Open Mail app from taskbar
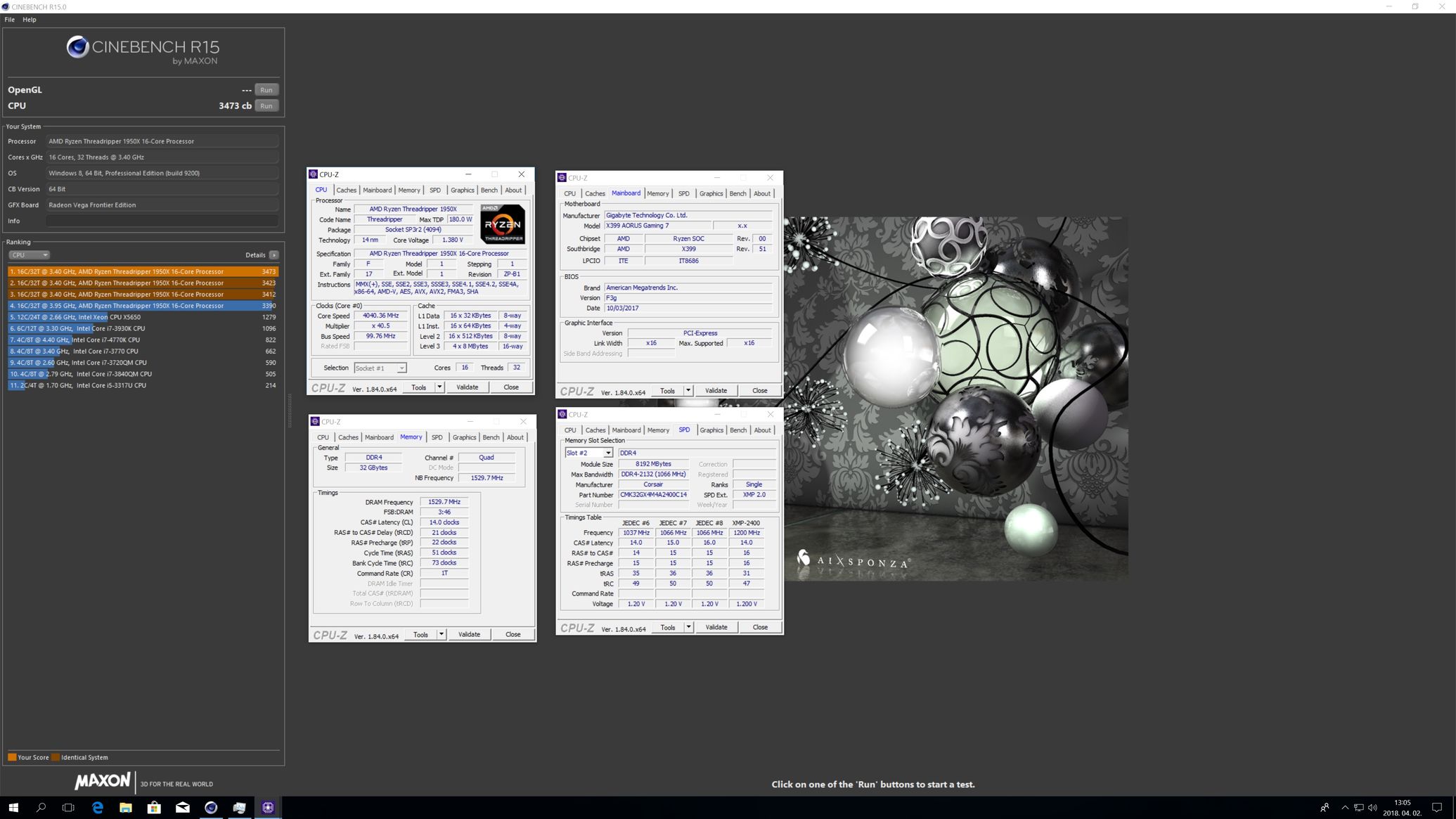The width and height of the screenshot is (1456, 819). point(182,808)
